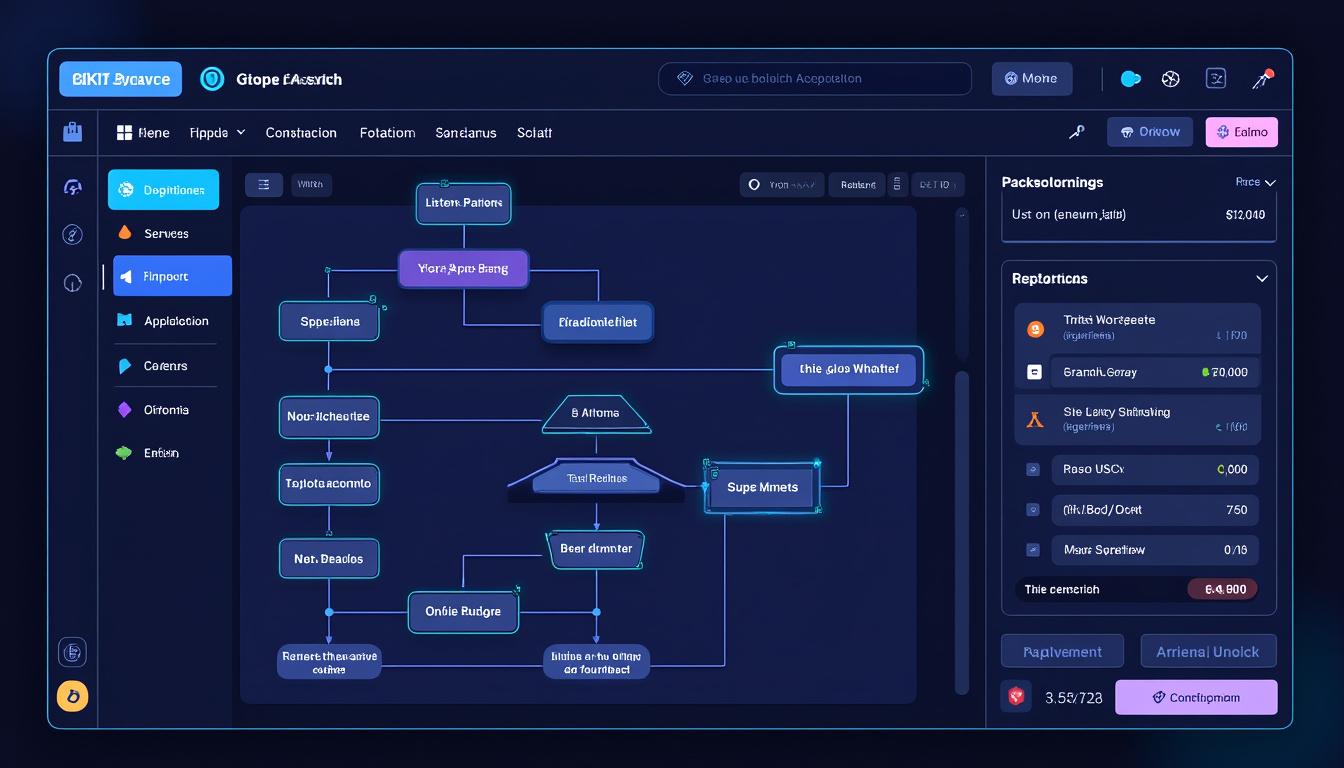1344x768 pixels.
Task: Open the Fotatiom menu
Action: pyautogui.click(x=387, y=132)
